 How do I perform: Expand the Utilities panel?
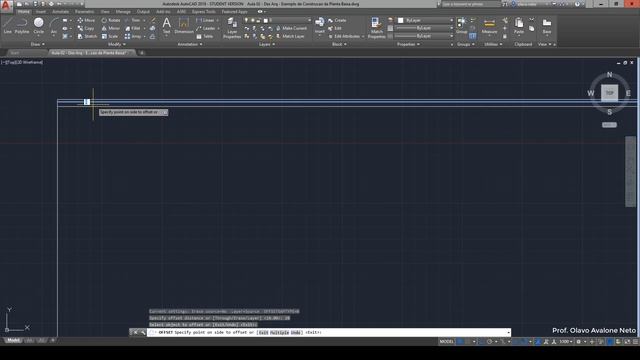493,44
